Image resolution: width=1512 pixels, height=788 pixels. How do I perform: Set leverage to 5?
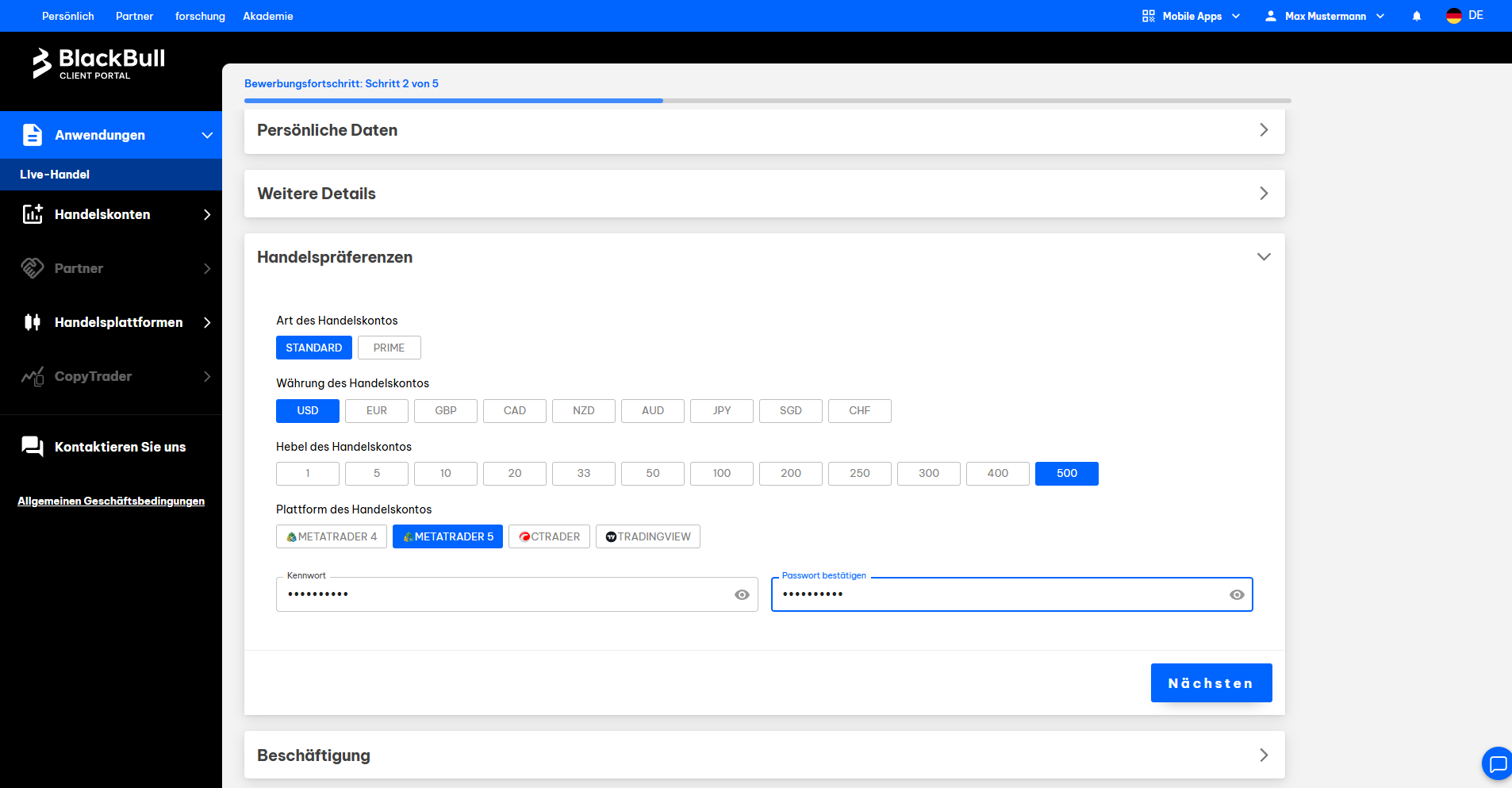[x=377, y=473]
